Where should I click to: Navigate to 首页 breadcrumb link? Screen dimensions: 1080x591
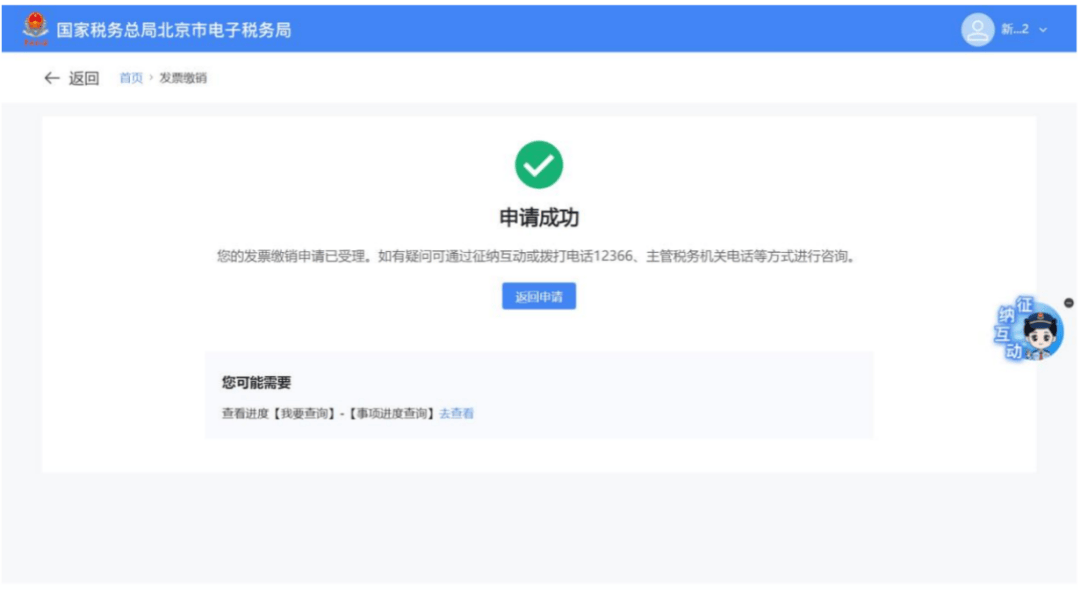point(131,78)
